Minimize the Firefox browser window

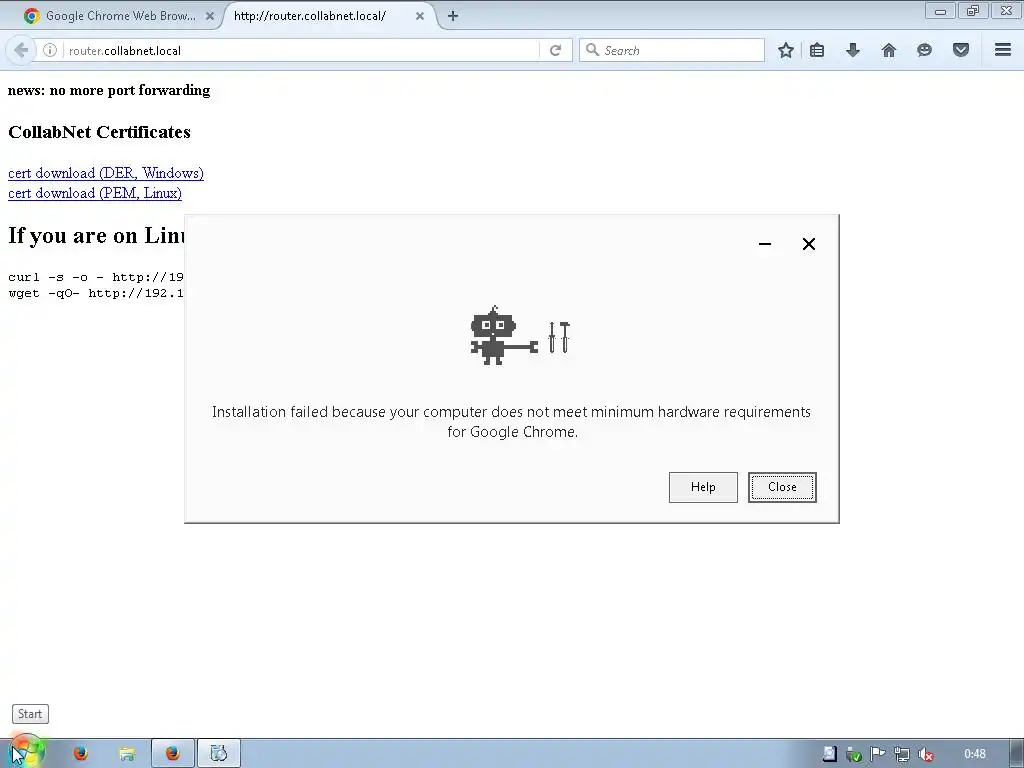click(940, 12)
